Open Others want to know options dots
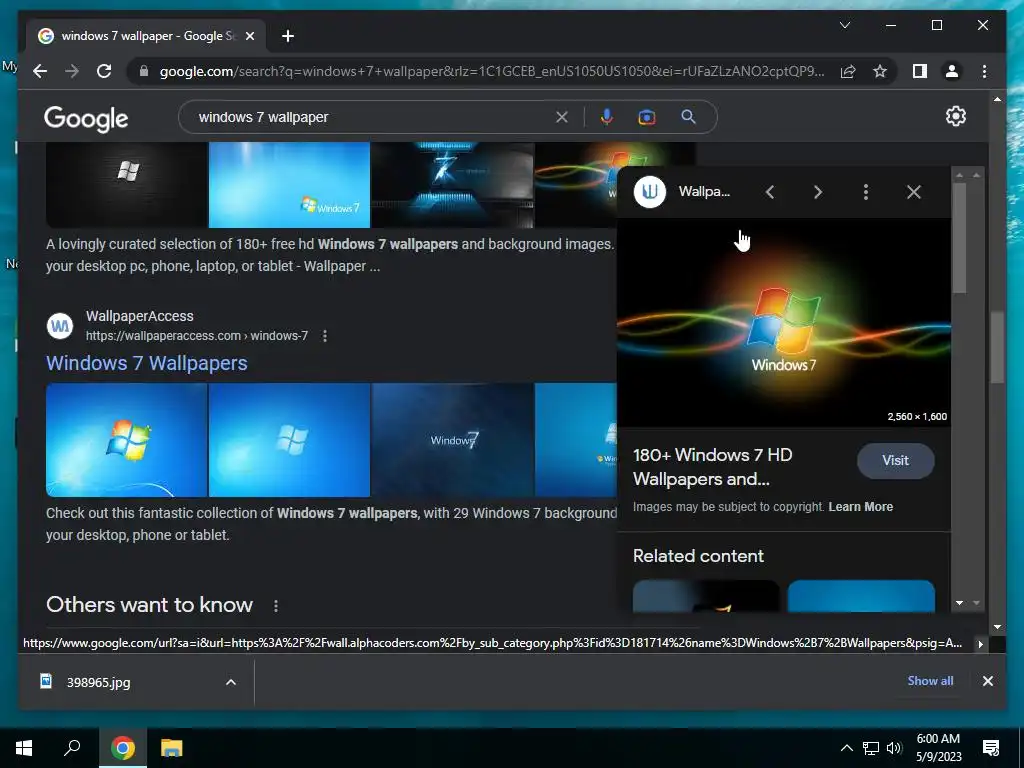Image resolution: width=1024 pixels, height=768 pixels. (x=276, y=606)
